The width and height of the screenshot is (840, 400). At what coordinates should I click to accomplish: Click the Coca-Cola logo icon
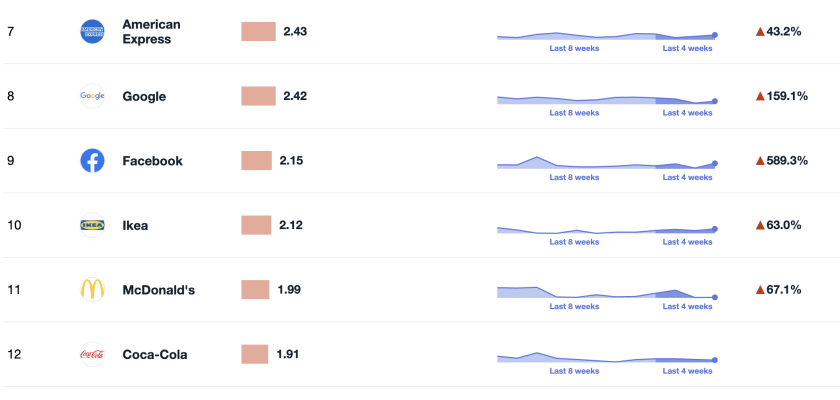click(x=92, y=354)
